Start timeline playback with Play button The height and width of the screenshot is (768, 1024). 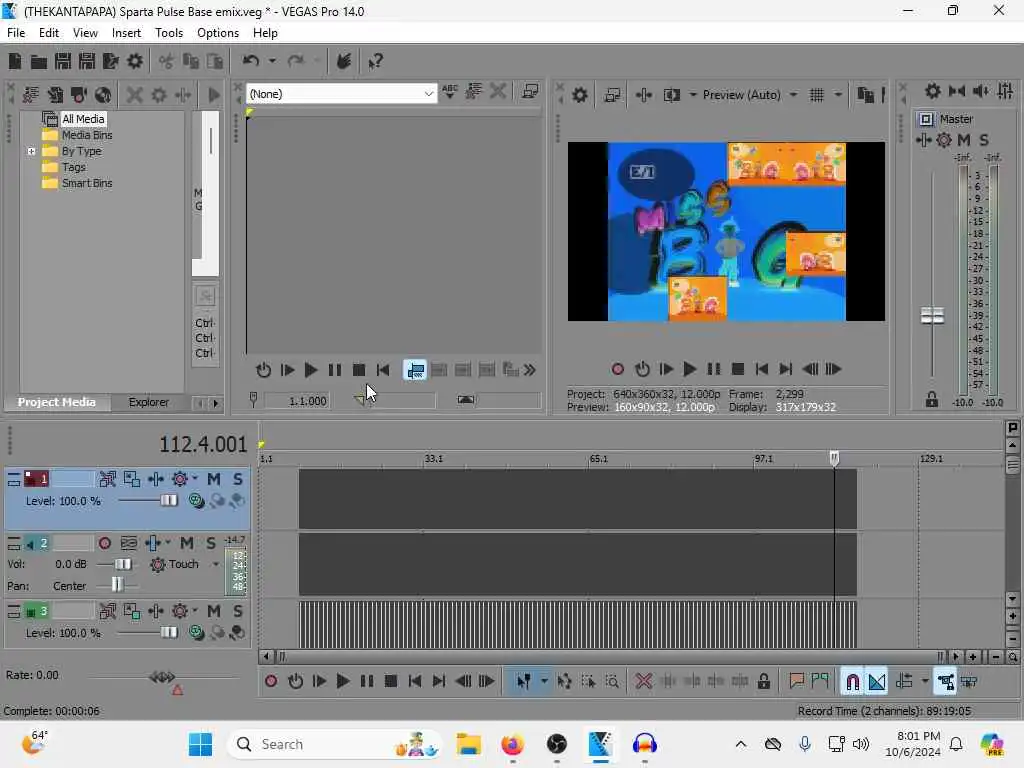pos(342,682)
